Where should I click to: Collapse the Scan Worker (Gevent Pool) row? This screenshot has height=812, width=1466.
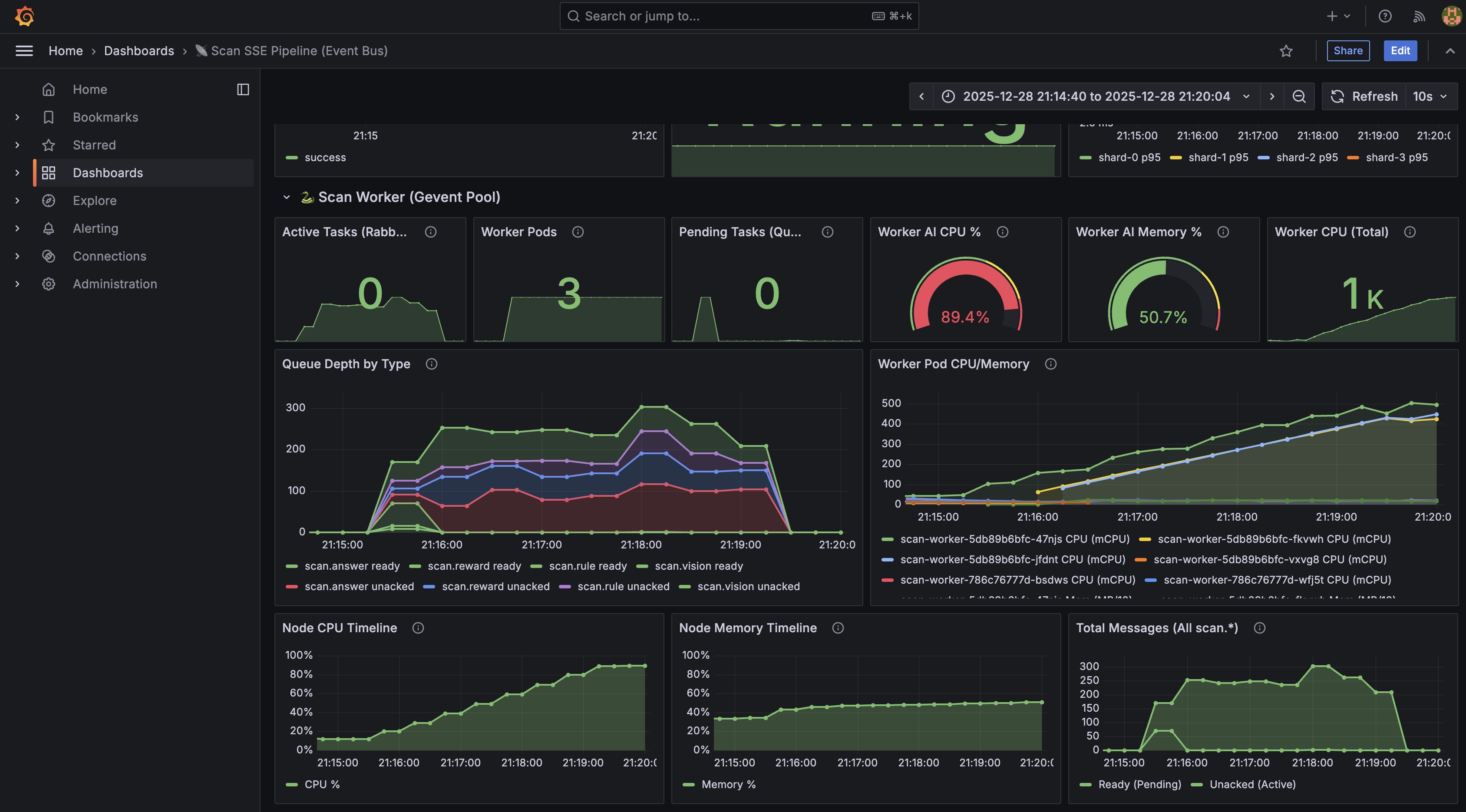(x=286, y=198)
